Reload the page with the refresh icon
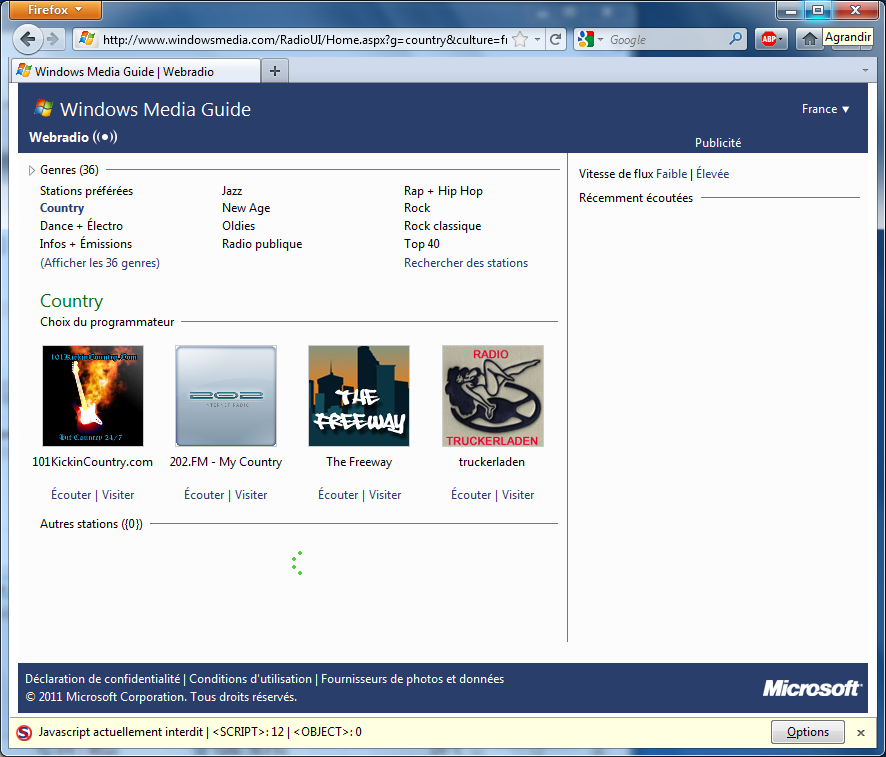This screenshot has width=886, height=757. tap(555, 39)
